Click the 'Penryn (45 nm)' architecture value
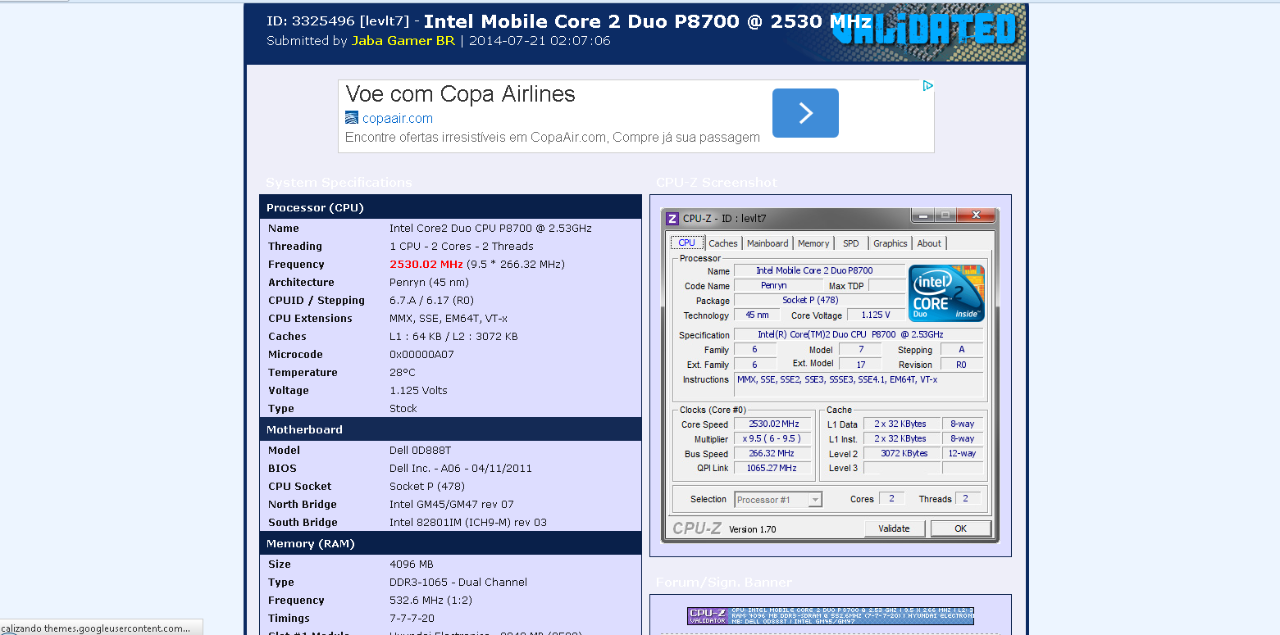The width and height of the screenshot is (1280, 635). 429,282
